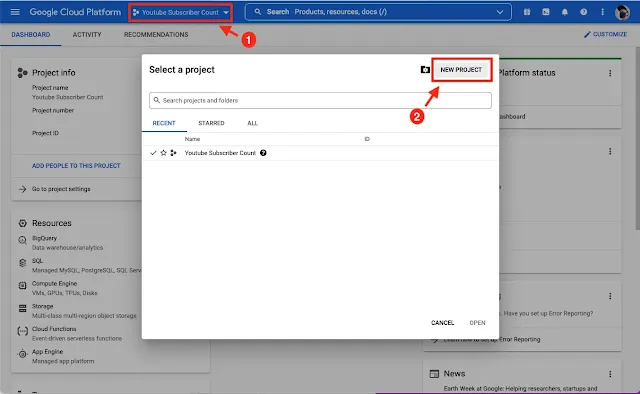Open the top bar three-dot settings menu

[602, 12]
